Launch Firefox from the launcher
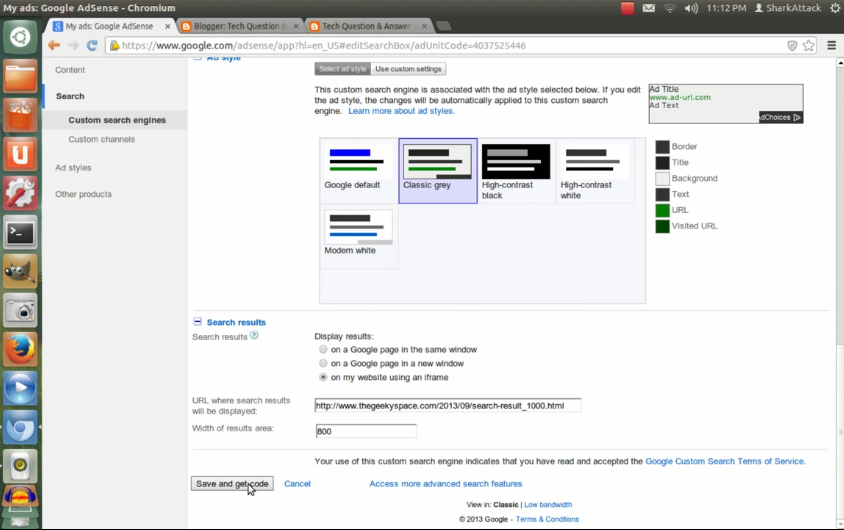This screenshot has width=844, height=530. [x=20, y=349]
